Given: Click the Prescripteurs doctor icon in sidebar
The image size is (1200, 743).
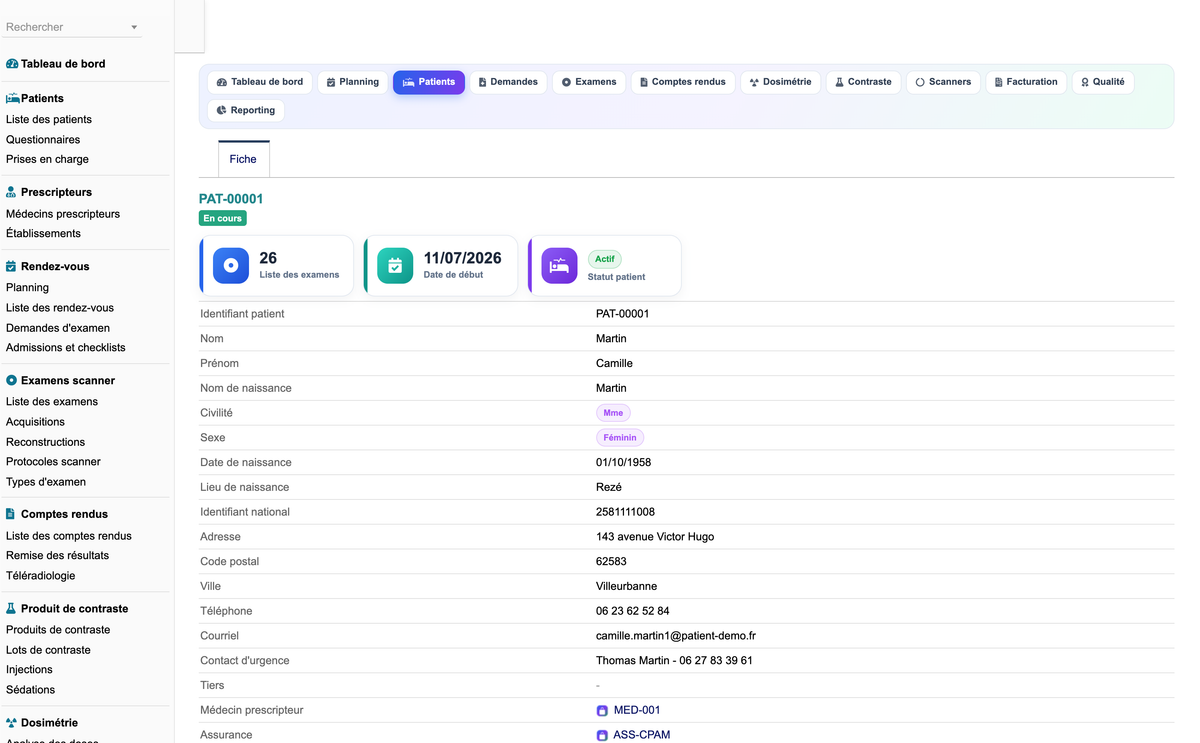Looking at the screenshot, I should pyautogui.click(x=12, y=192).
